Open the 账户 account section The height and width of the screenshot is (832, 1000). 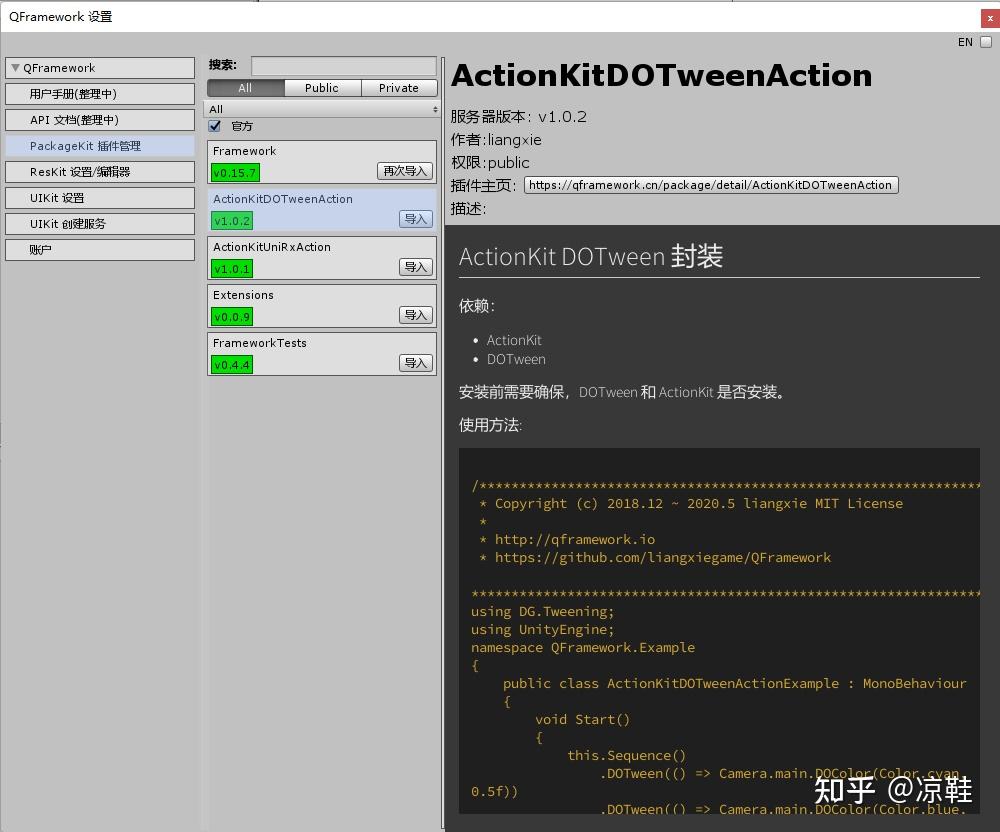100,249
